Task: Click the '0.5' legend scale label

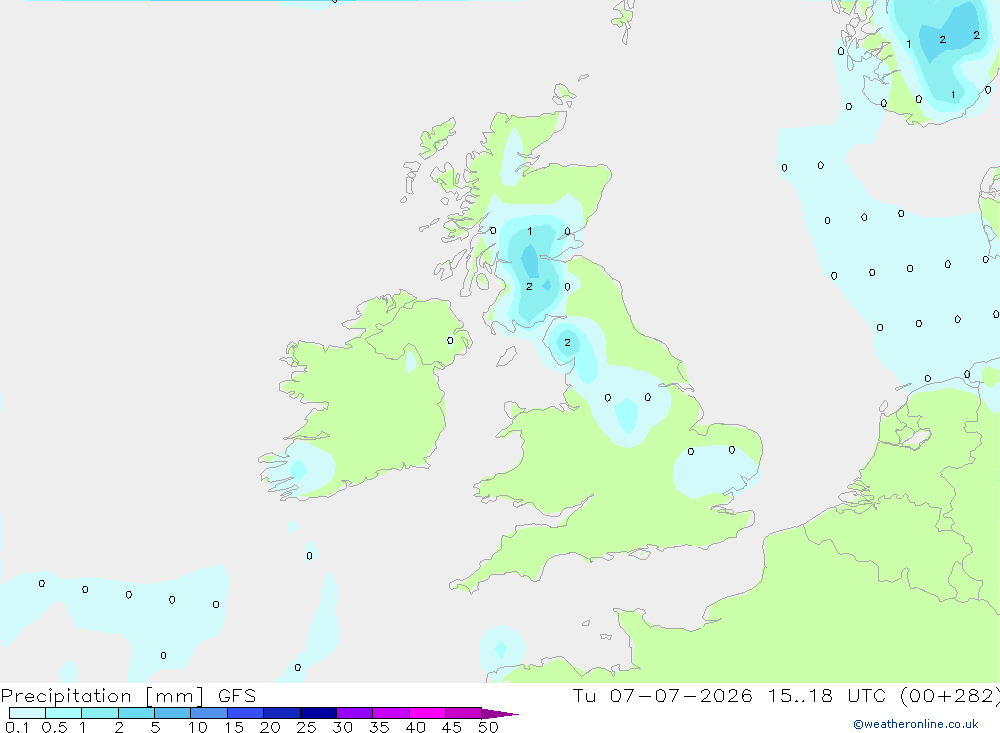Action: click(54, 727)
